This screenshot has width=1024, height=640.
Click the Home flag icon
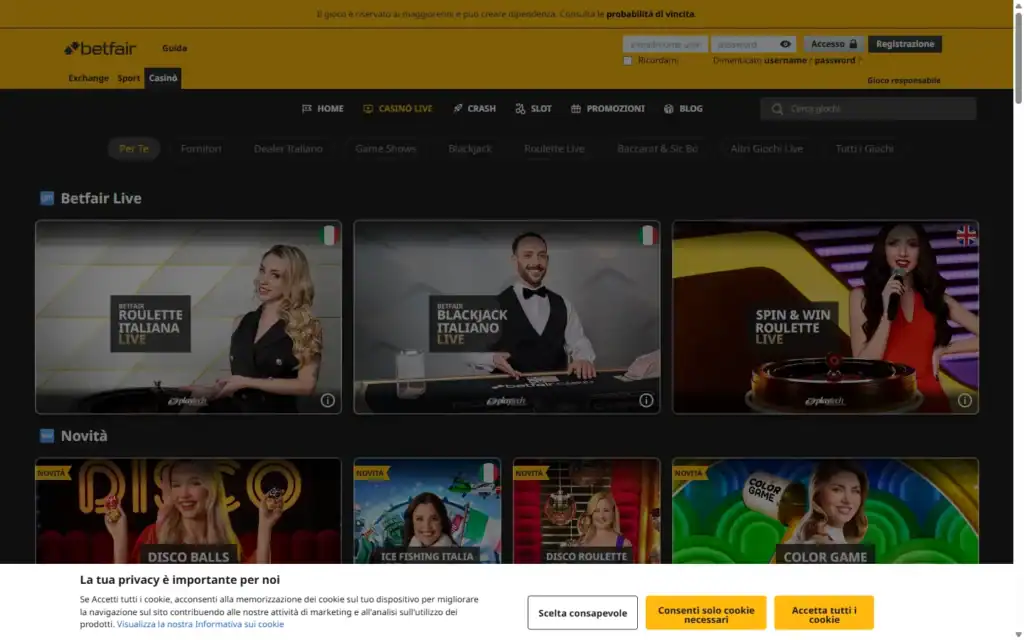pos(307,108)
